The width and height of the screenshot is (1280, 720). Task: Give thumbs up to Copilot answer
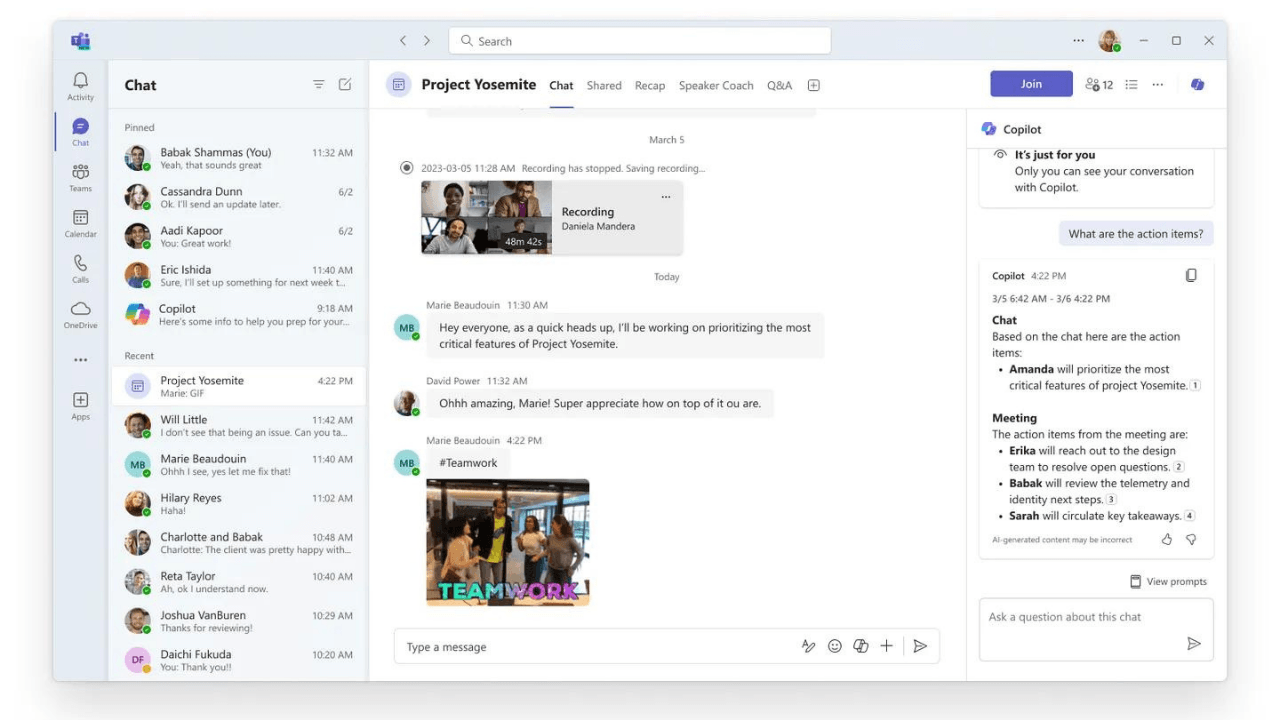coord(1167,539)
